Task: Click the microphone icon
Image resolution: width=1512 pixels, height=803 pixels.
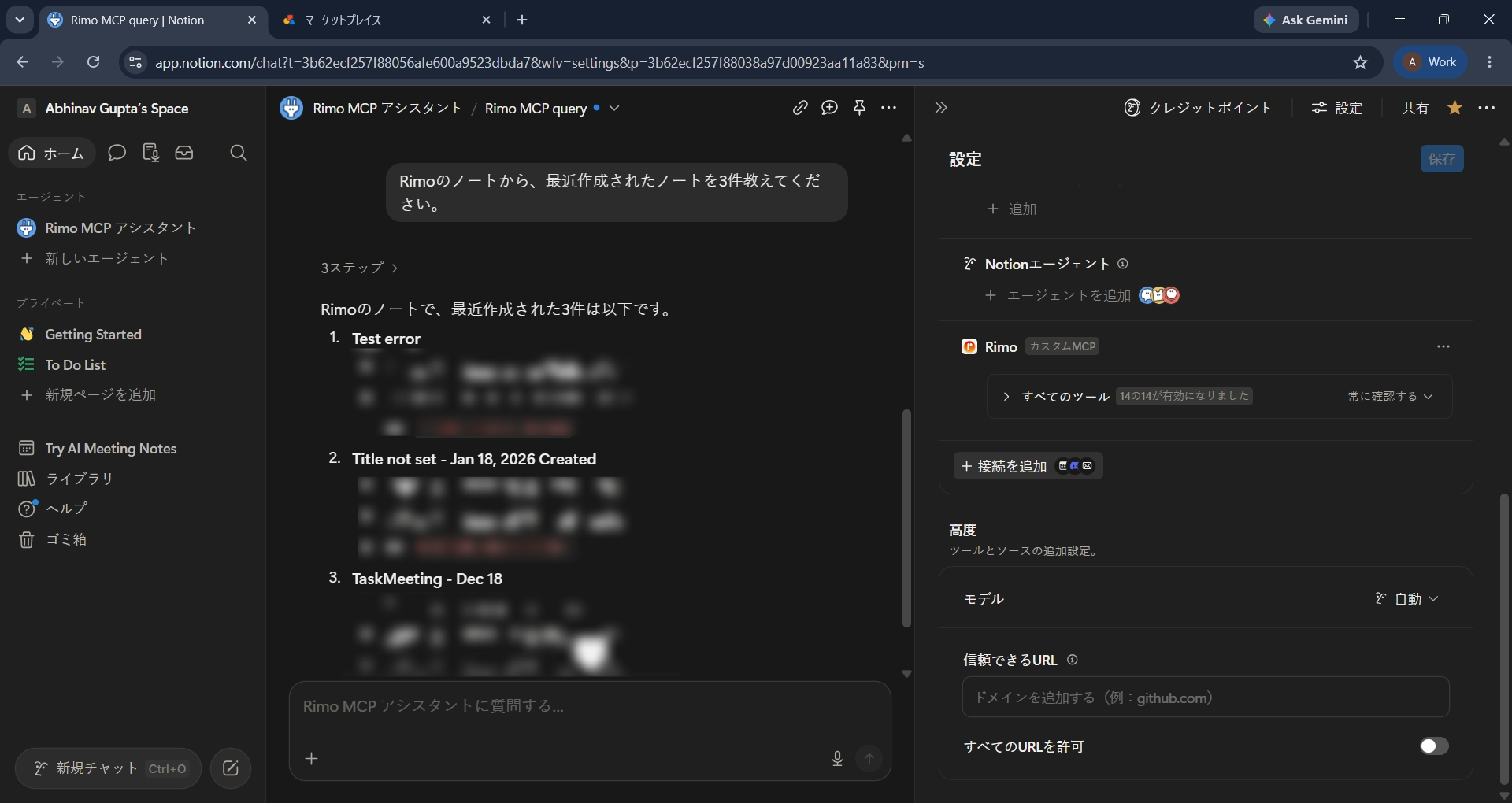Action: (x=837, y=758)
